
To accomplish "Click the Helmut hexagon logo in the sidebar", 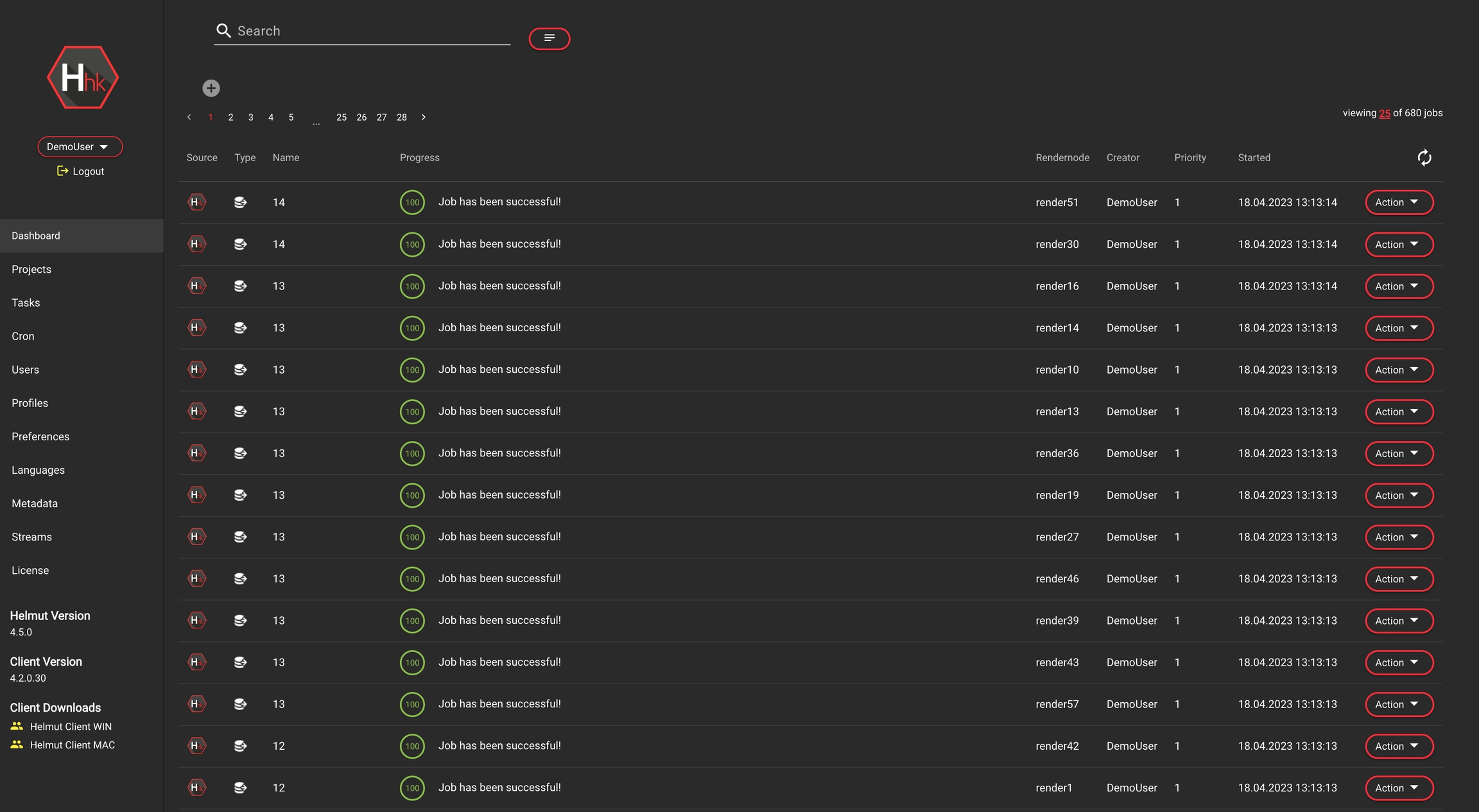I will click(x=83, y=78).
